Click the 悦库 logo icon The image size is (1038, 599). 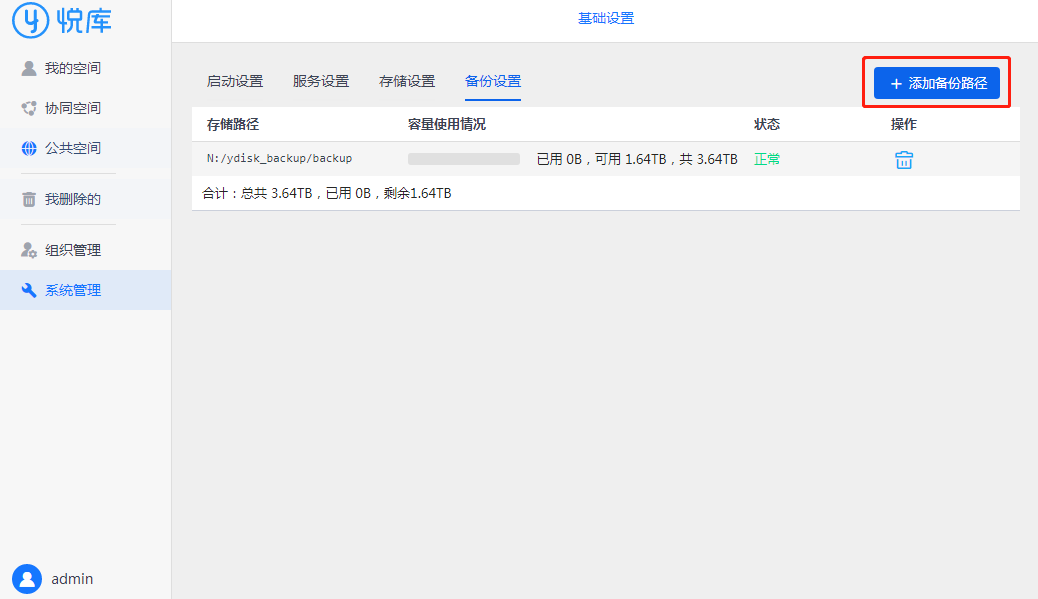(30, 20)
